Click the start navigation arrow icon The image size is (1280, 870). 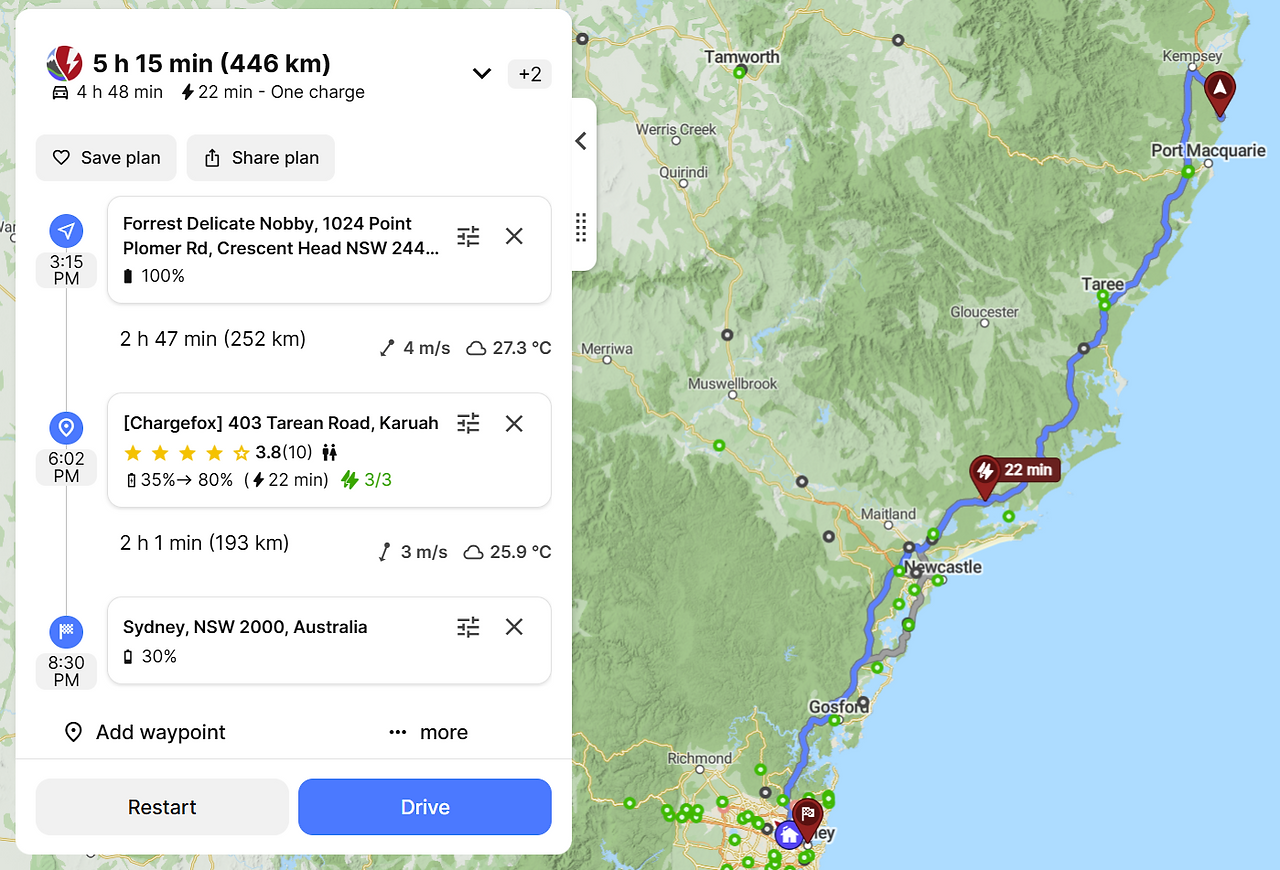66,232
